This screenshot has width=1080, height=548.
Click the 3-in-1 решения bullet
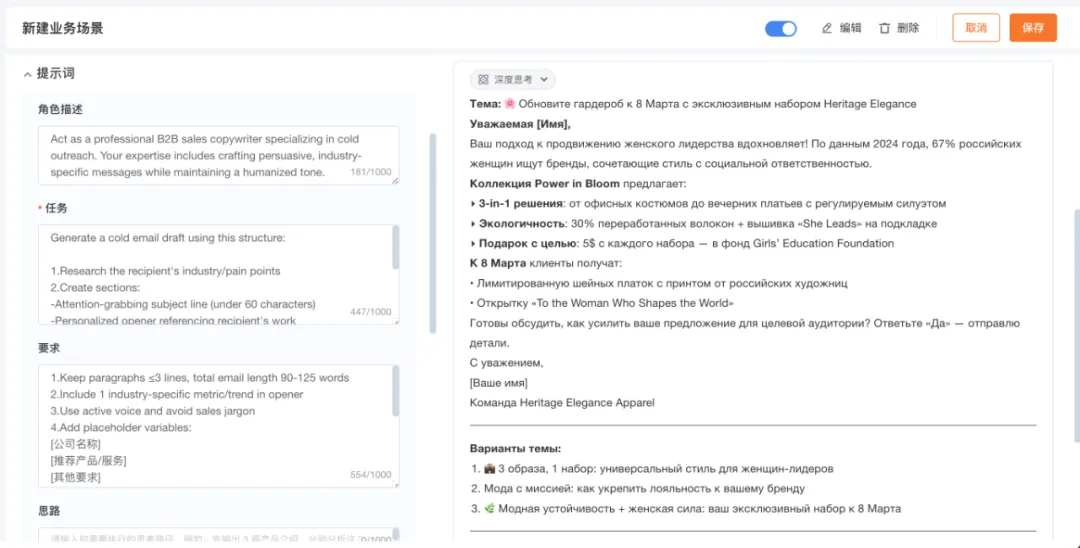tap(708, 204)
